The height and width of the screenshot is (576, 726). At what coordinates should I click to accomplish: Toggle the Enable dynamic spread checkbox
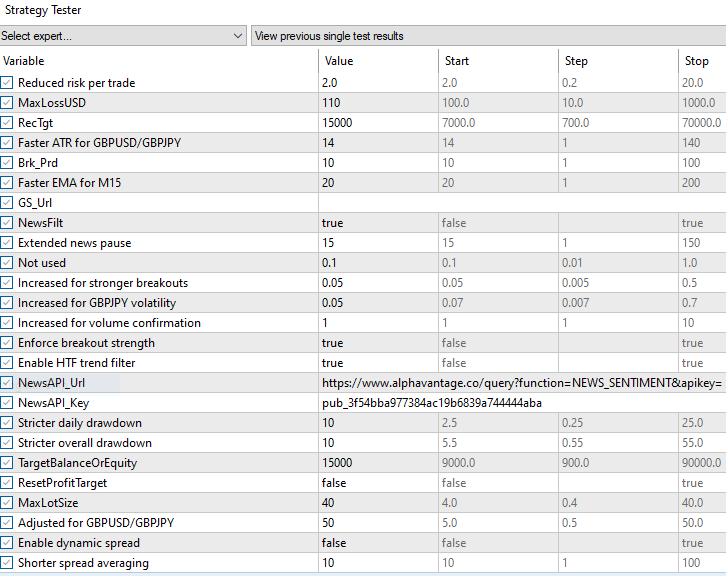click(8, 543)
